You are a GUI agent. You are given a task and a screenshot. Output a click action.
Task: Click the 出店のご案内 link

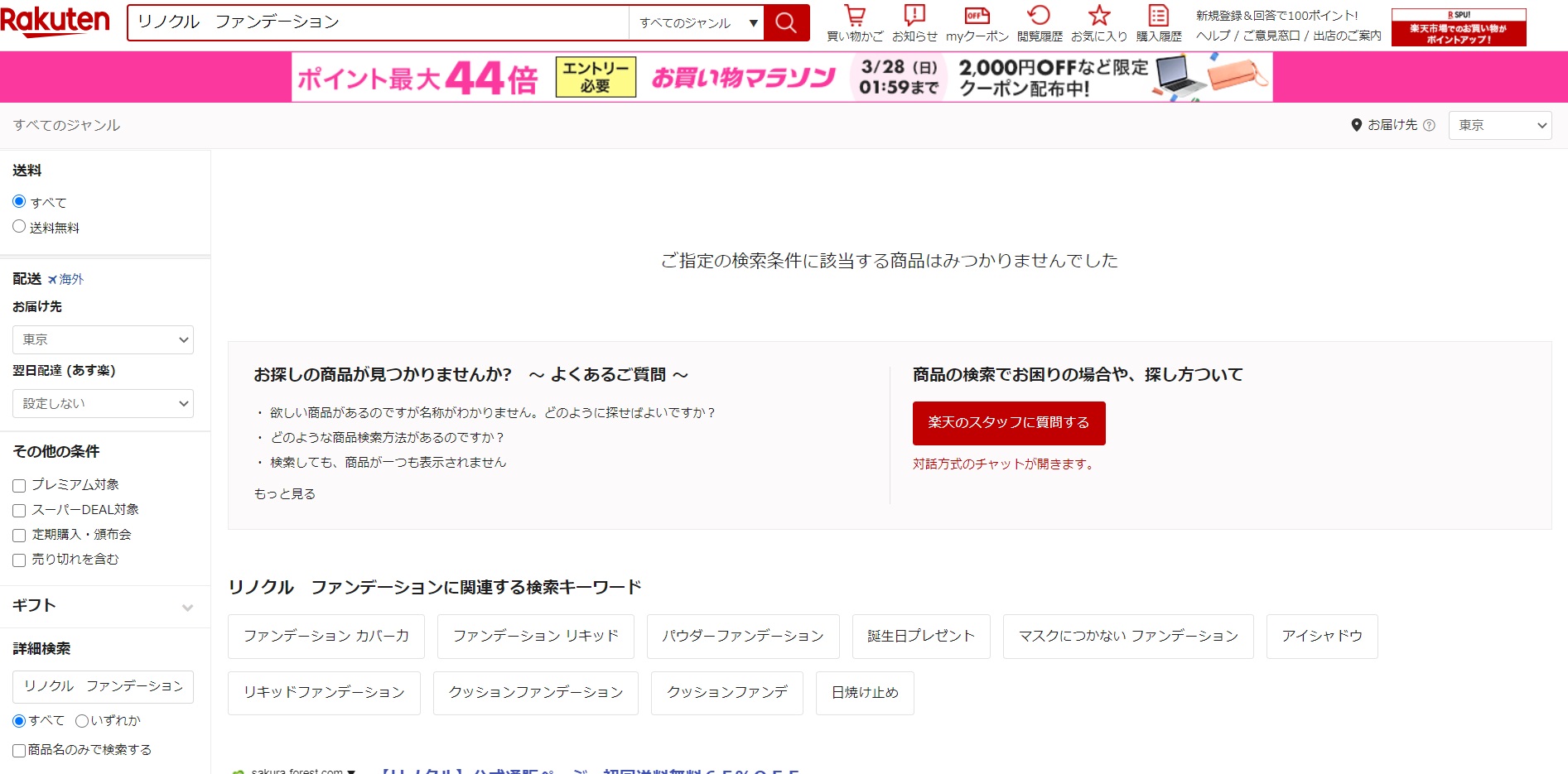tap(1348, 36)
